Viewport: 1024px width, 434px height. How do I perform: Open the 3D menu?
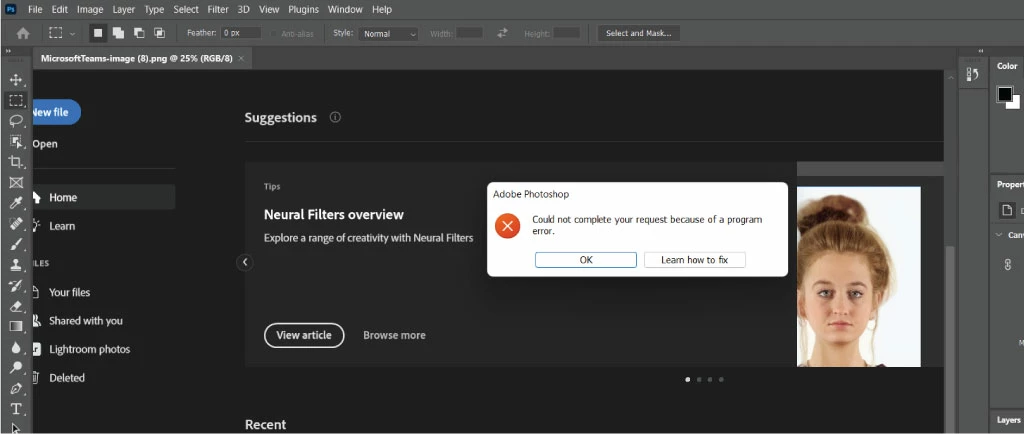coord(244,9)
